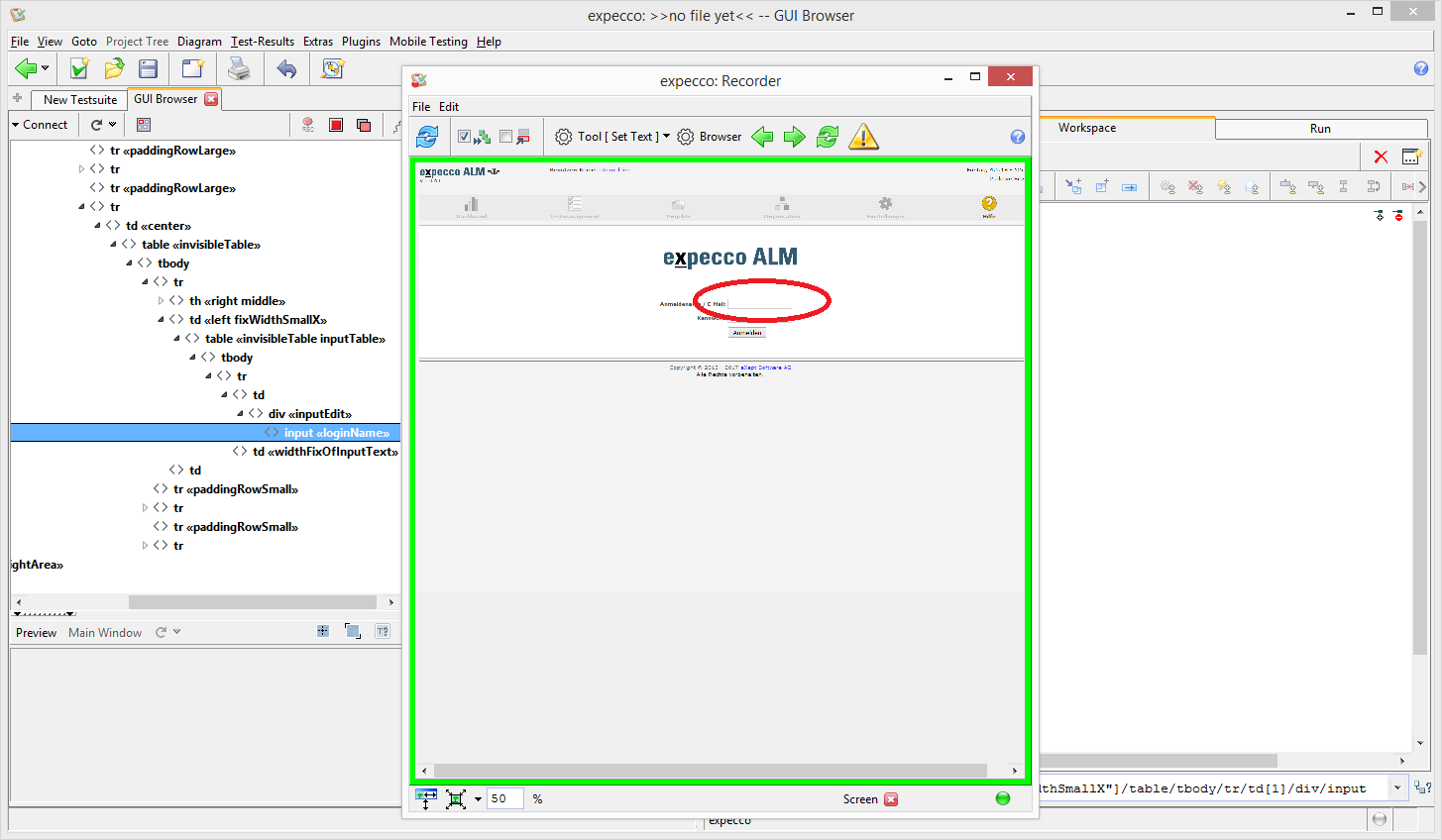Switch to the Run tab
This screenshot has height=840, width=1442.
click(x=1320, y=129)
